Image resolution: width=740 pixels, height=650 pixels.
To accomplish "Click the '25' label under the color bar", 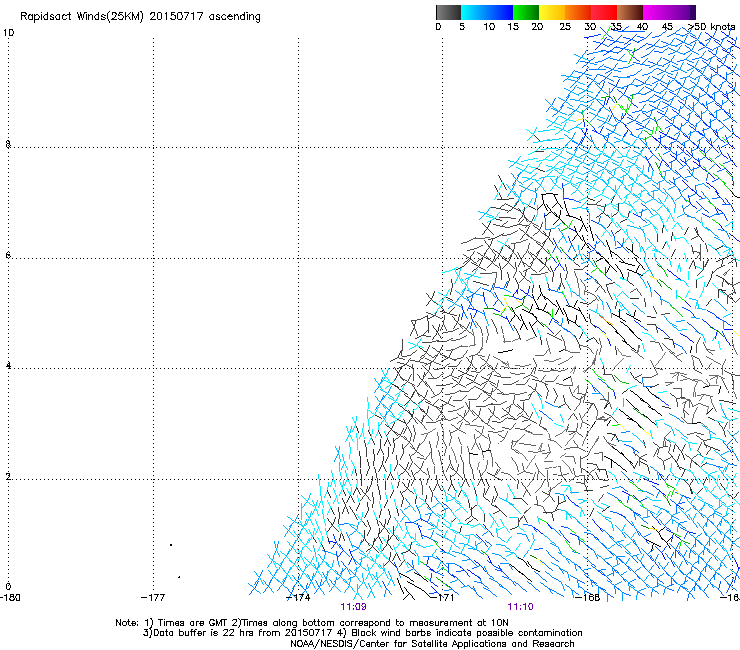I will [565, 27].
